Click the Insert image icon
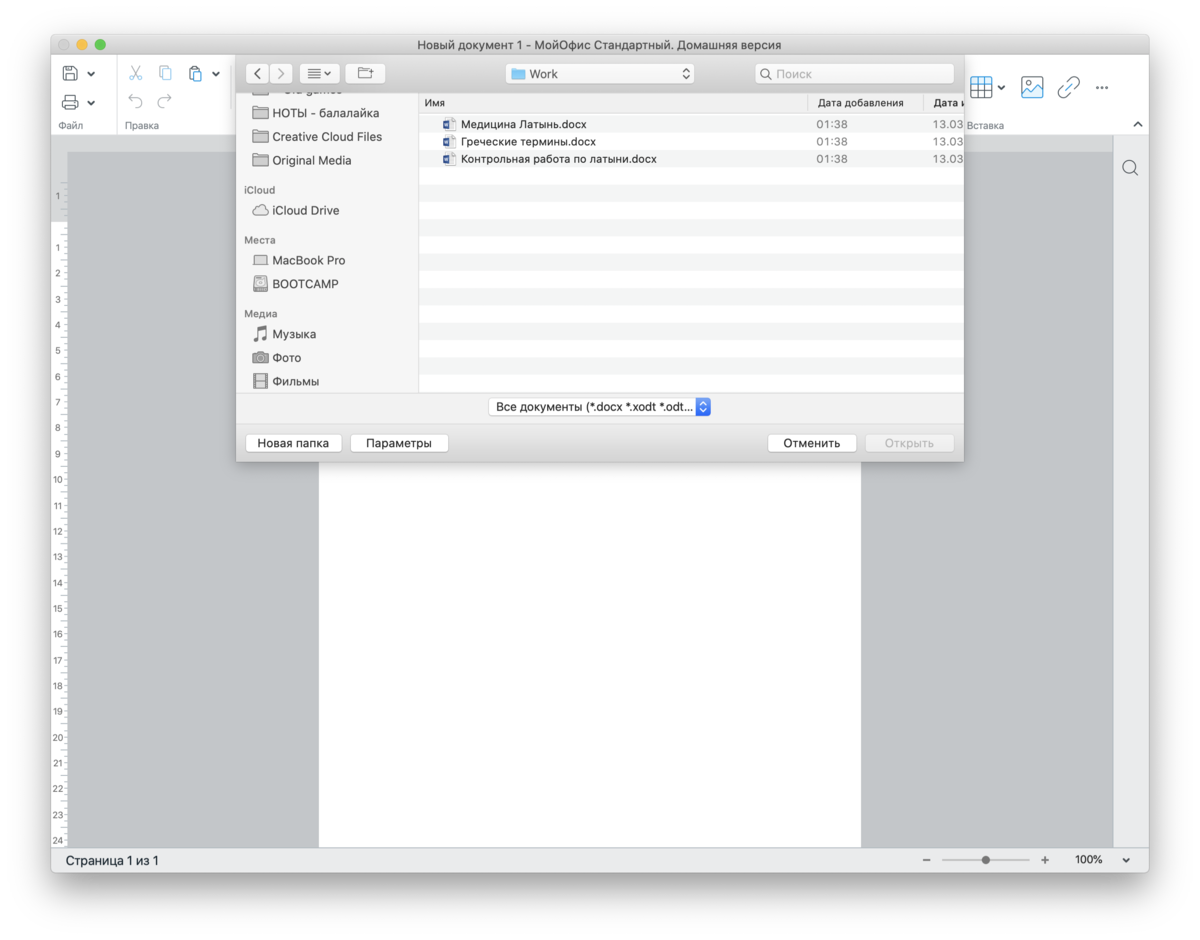Screen dimensions: 1200x940 pos(1032,87)
